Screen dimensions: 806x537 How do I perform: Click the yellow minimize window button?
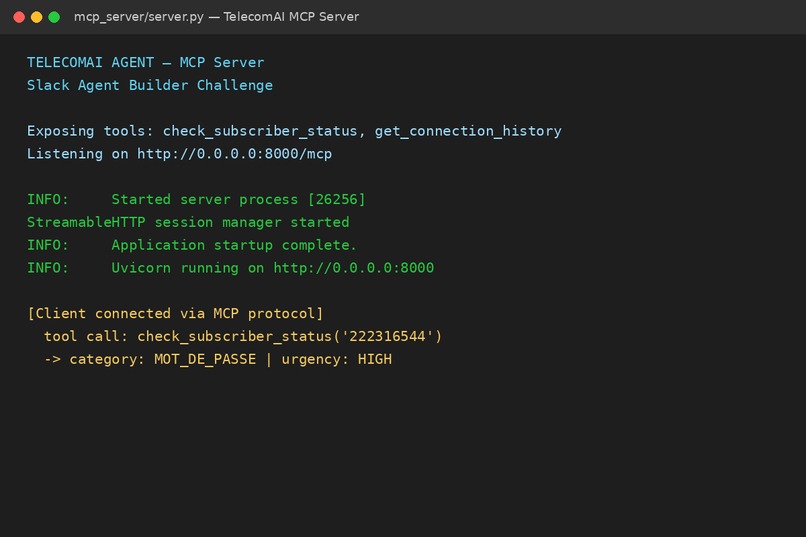click(36, 17)
